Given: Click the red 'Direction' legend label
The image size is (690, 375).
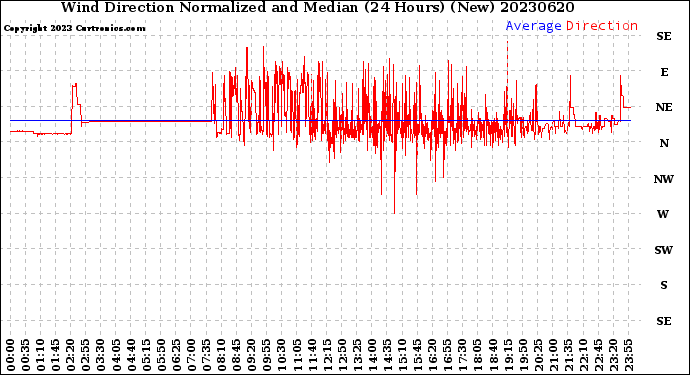Looking at the screenshot, I should click(x=602, y=26).
